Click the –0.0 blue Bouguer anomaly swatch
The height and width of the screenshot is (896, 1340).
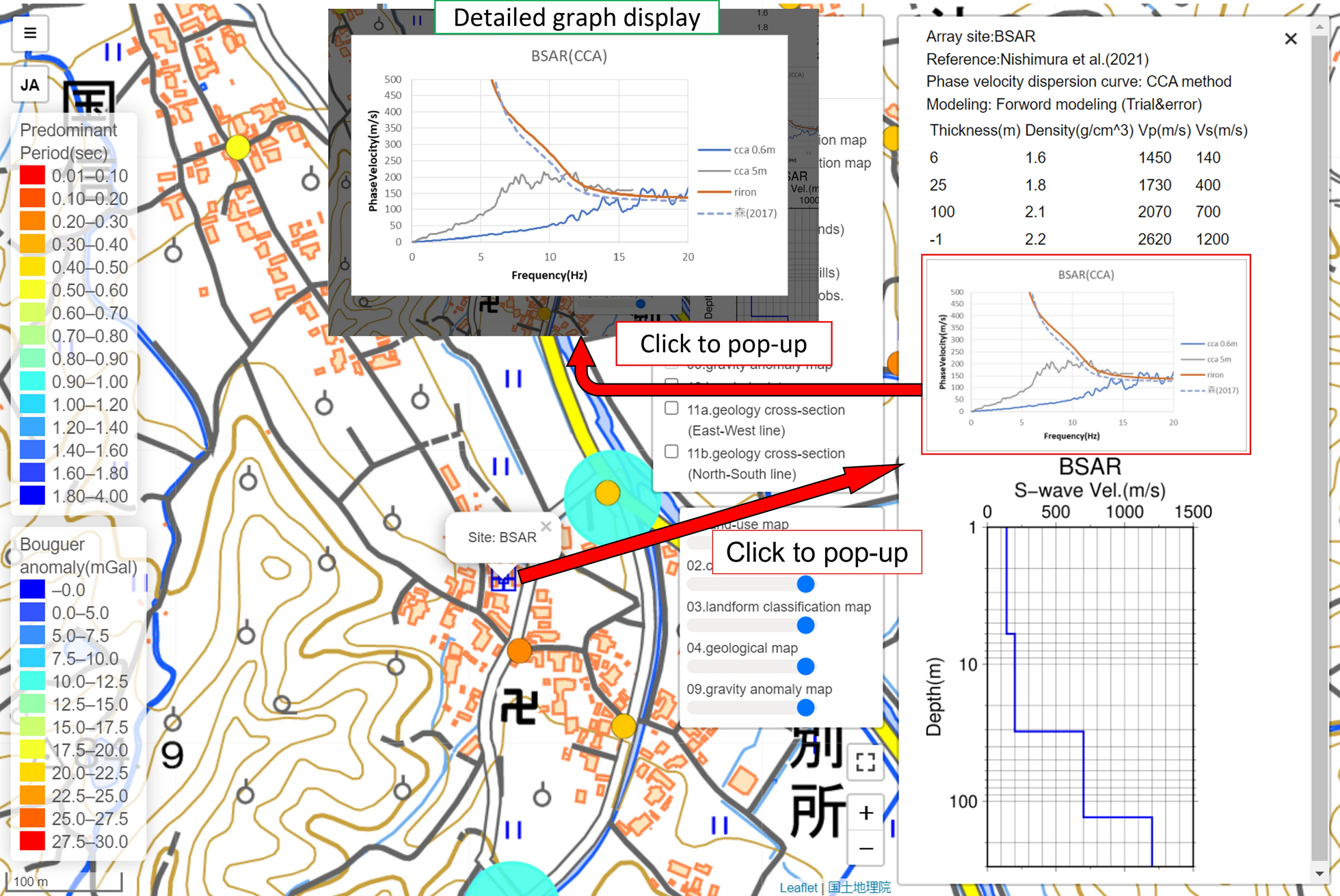(x=32, y=590)
